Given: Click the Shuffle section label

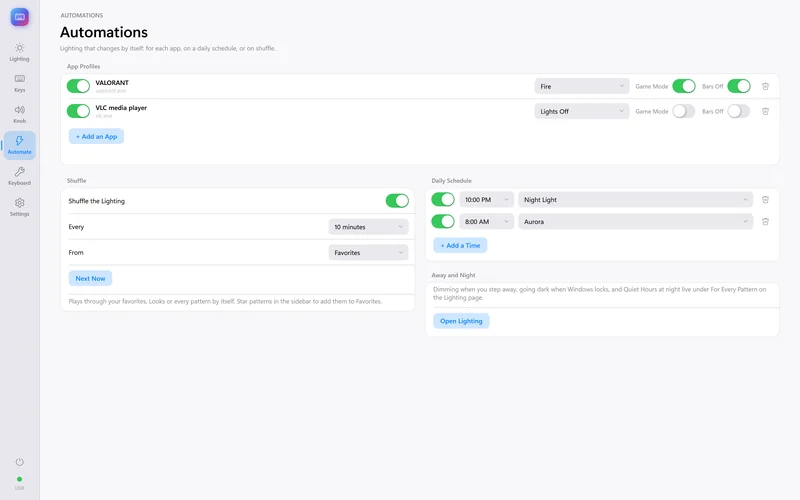Looking at the screenshot, I should 77,181.
